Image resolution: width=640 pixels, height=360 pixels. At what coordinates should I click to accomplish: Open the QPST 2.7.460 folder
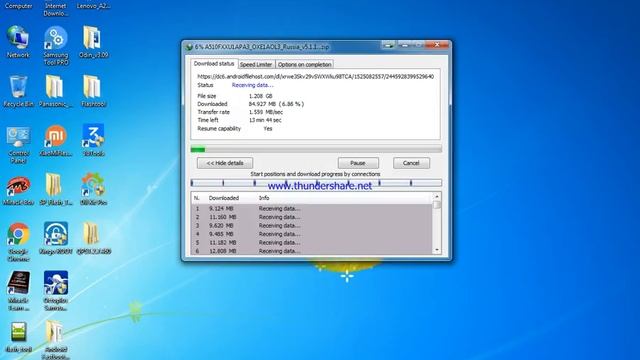click(x=93, y=238)
